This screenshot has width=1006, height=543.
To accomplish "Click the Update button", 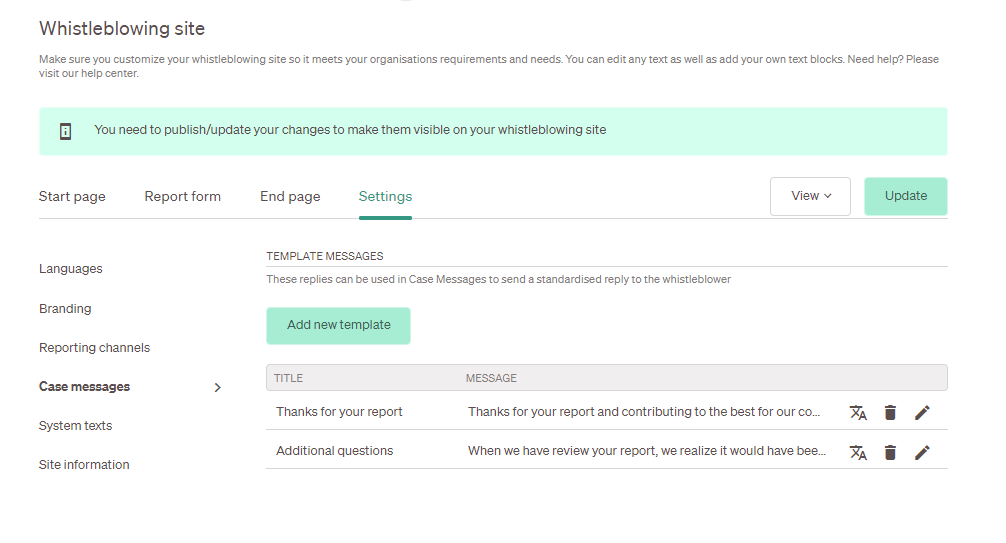I will click(x=905, y=196).
